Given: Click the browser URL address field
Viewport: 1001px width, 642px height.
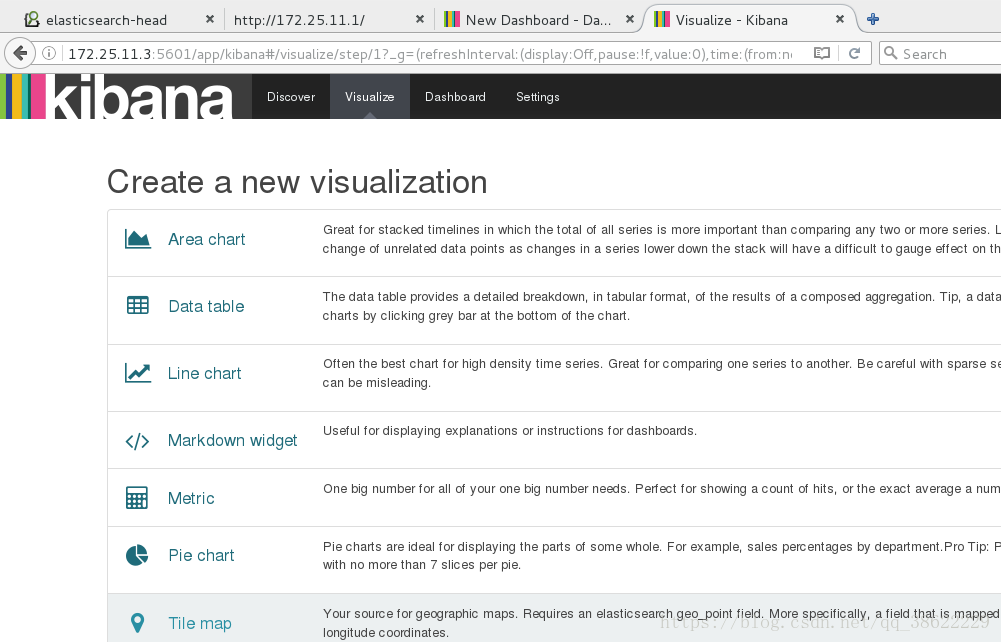Looking at the screenshot, I should [428, 54].
